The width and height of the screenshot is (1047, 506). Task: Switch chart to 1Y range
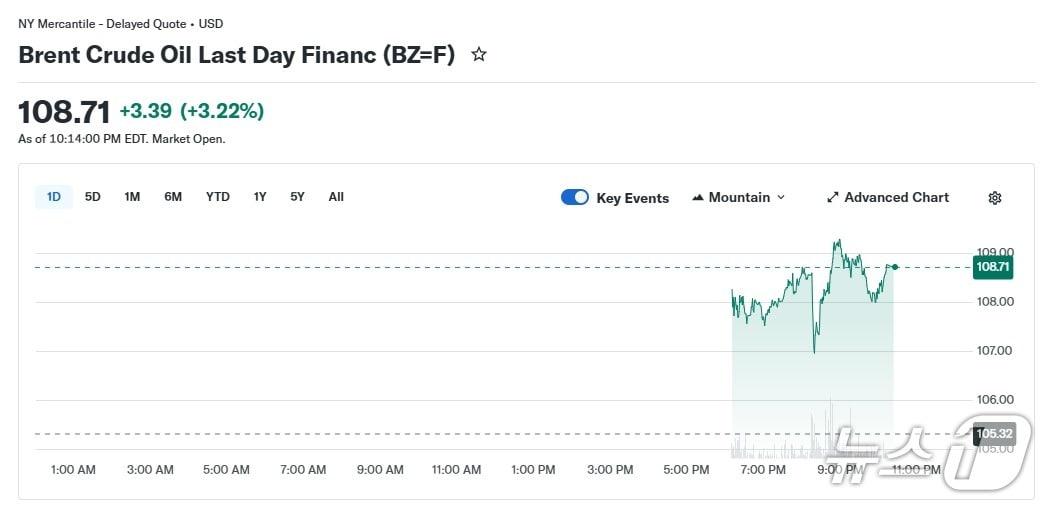tap(260, 197)
